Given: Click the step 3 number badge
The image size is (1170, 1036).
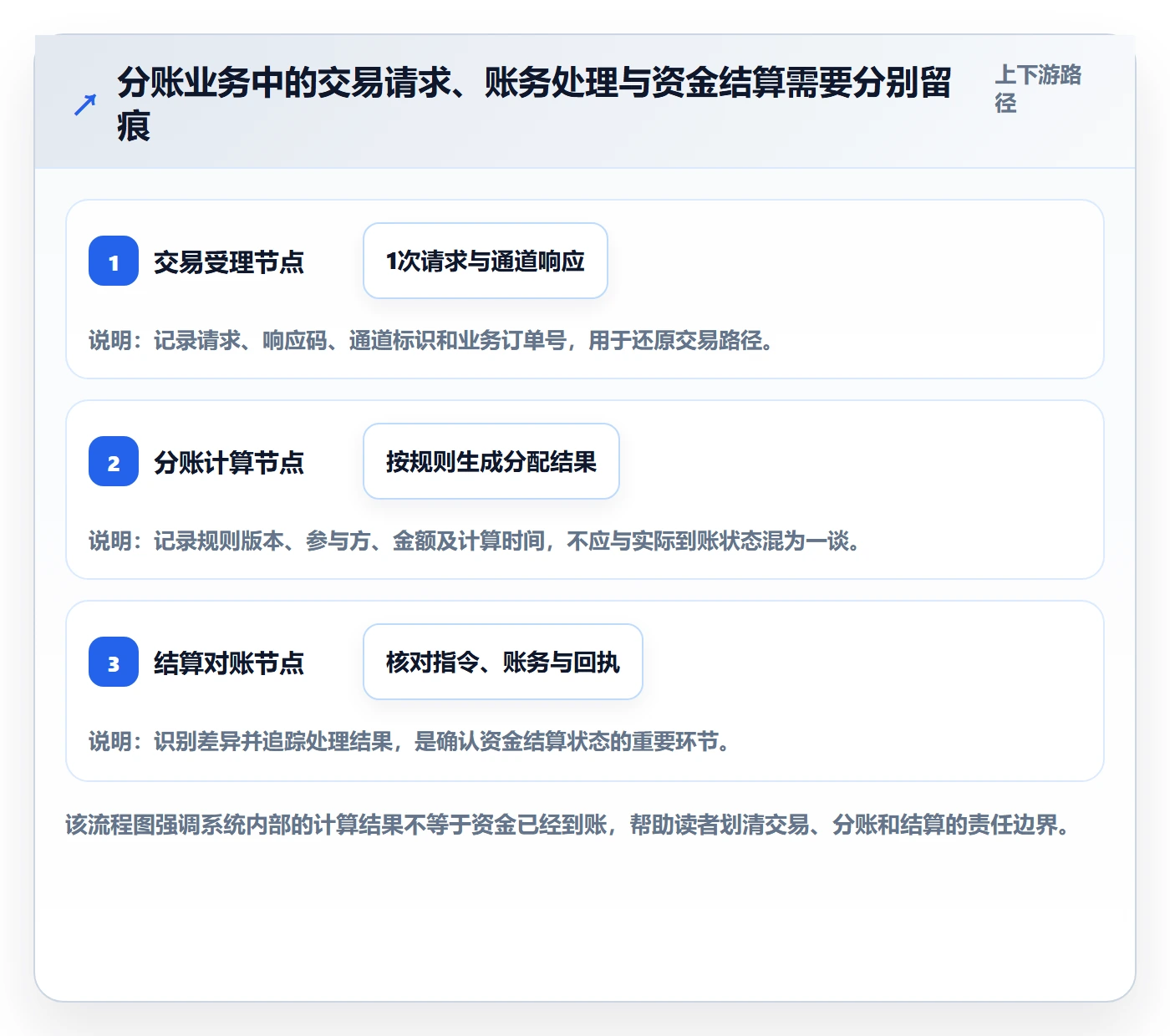Looking at the screenshot, I should pyautogui.click(x=114, y=662).
